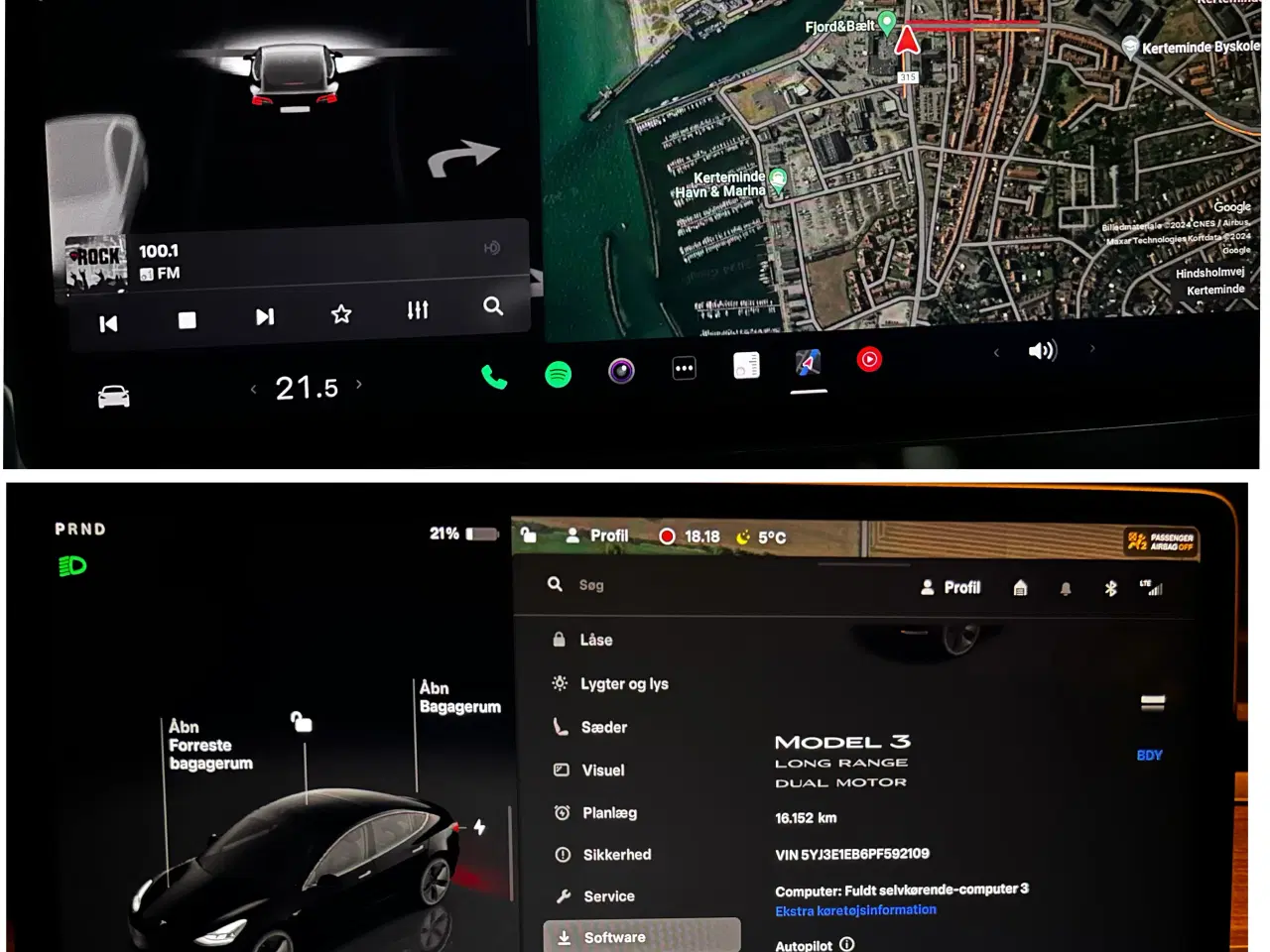This screenshot has width=1270, height=952.
Task: Open charge port lightning icon
Action: [479, 826]
